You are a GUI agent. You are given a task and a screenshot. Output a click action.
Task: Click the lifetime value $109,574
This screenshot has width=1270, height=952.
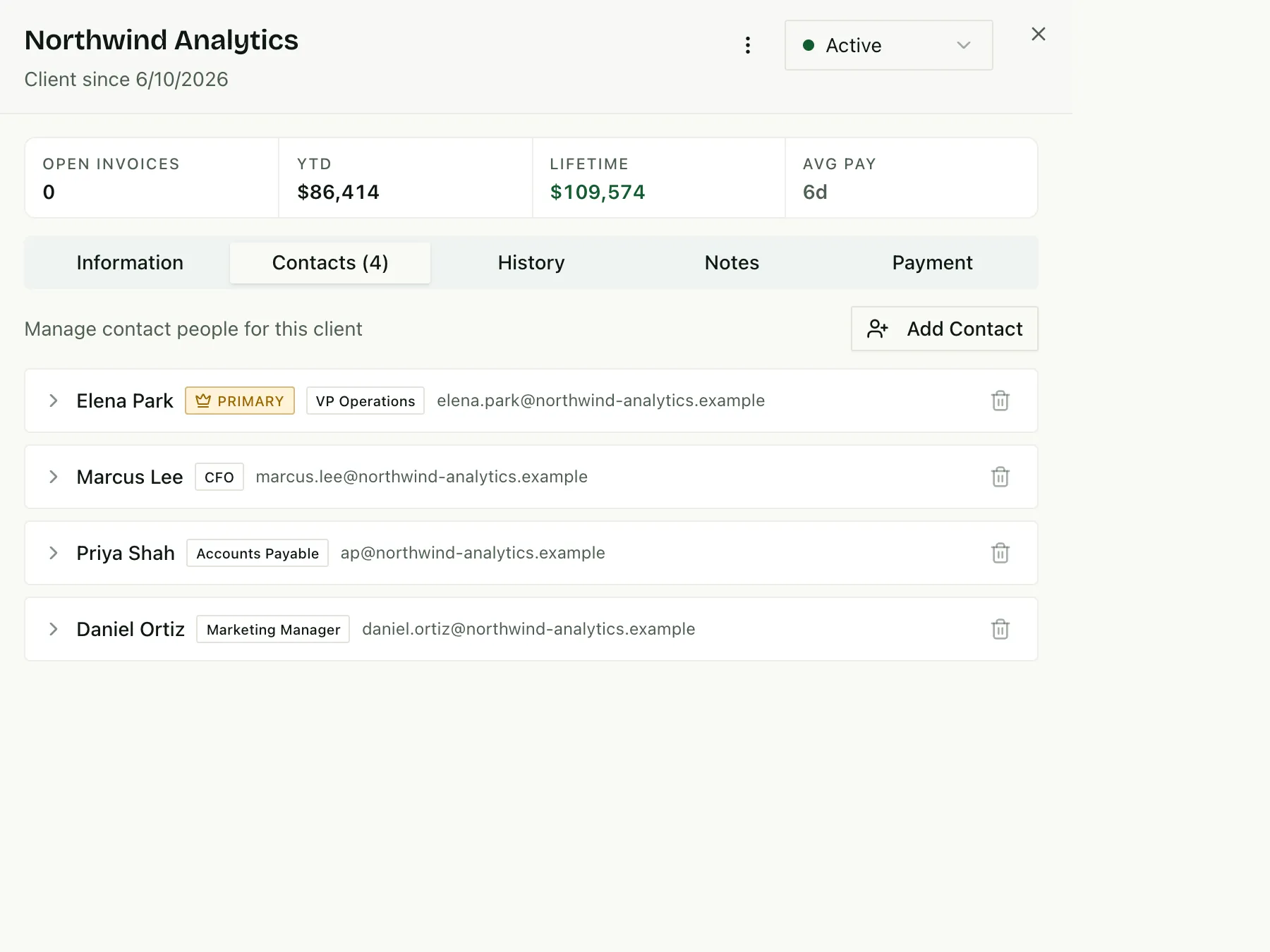598,192
